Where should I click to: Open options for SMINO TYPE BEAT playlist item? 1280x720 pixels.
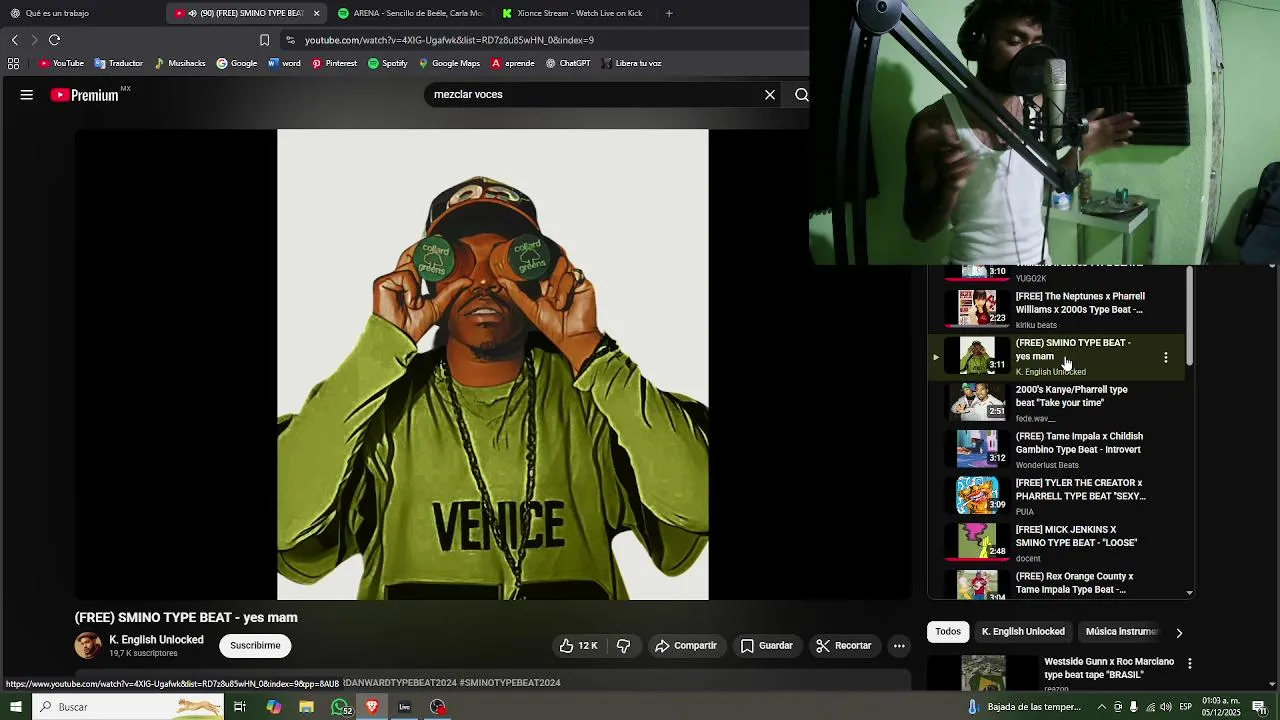(1166, 357)
